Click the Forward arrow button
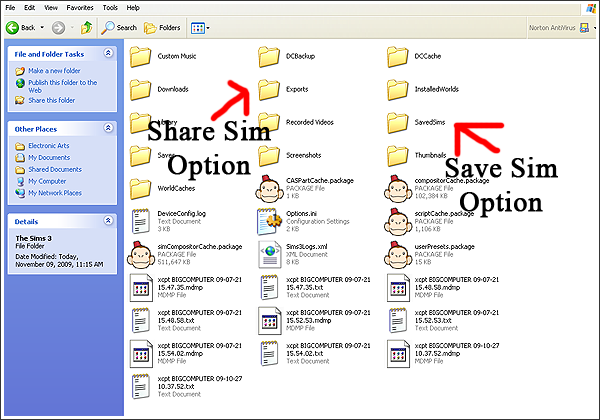The image size is (600, 420). (58, 28)
